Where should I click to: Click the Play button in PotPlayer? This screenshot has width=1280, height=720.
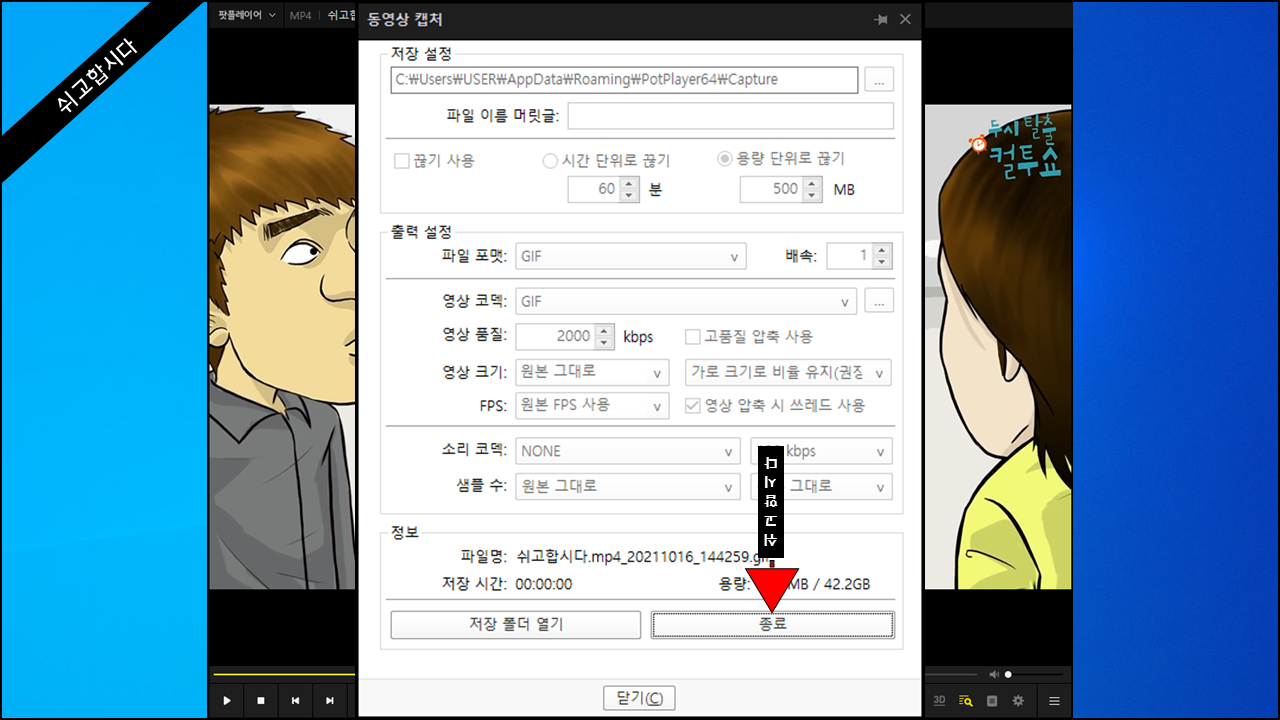point(227,701)
